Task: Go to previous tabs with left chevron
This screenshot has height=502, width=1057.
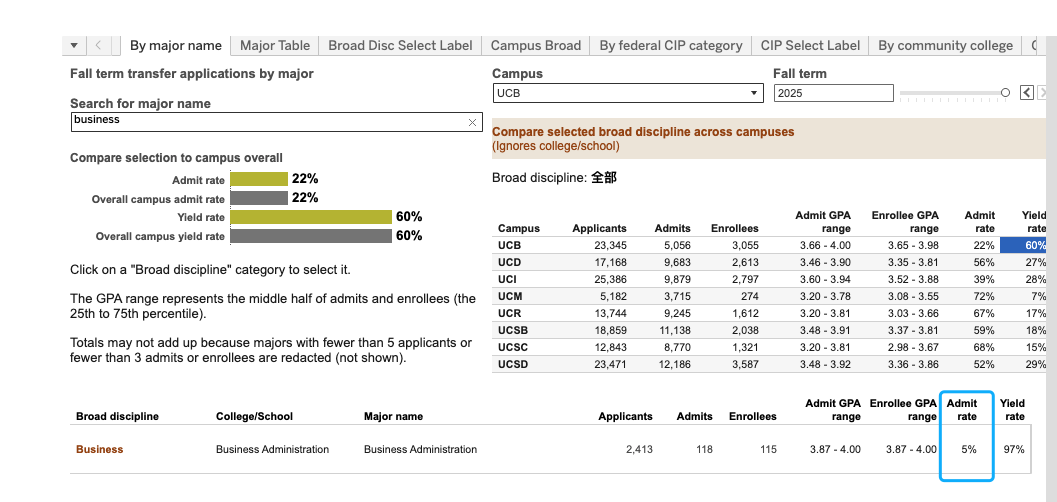Action: click(x=98, y=46)
